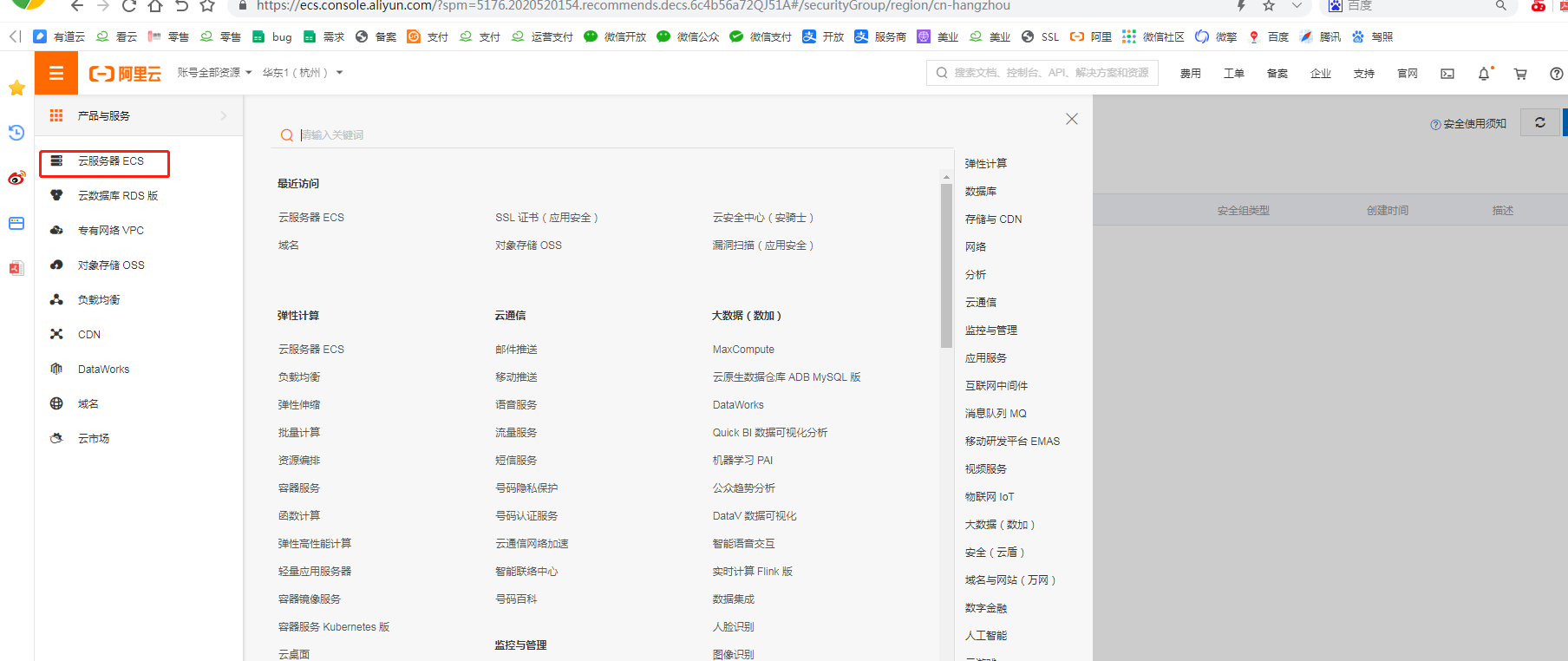This screenshot has height=661, width=1568.
Task: Open 支持 in top navigation
Action: click(1364, 74)
